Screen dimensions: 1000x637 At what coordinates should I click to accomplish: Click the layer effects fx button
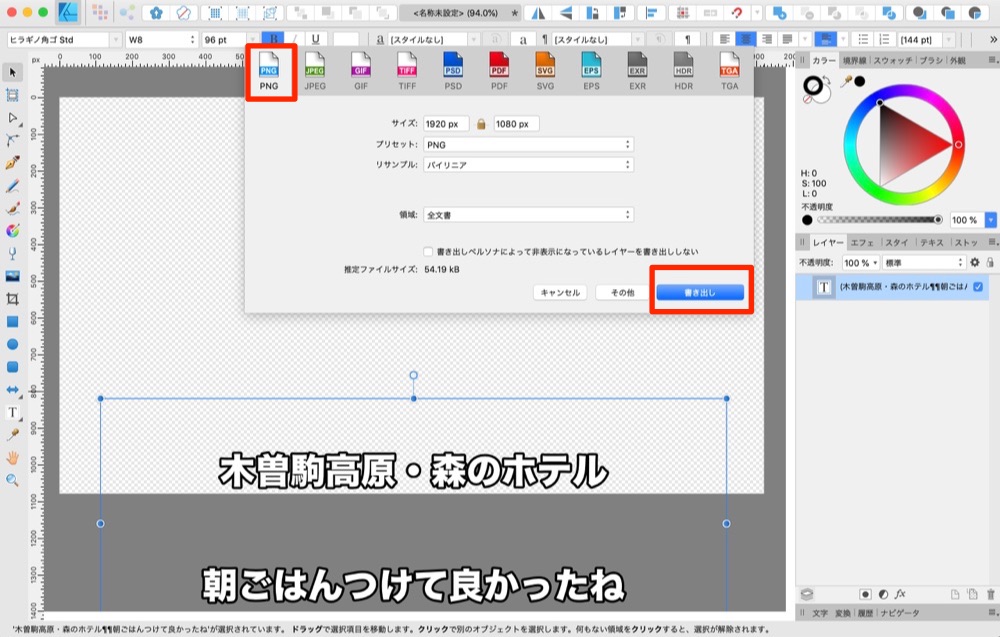[x=900, y=594]
